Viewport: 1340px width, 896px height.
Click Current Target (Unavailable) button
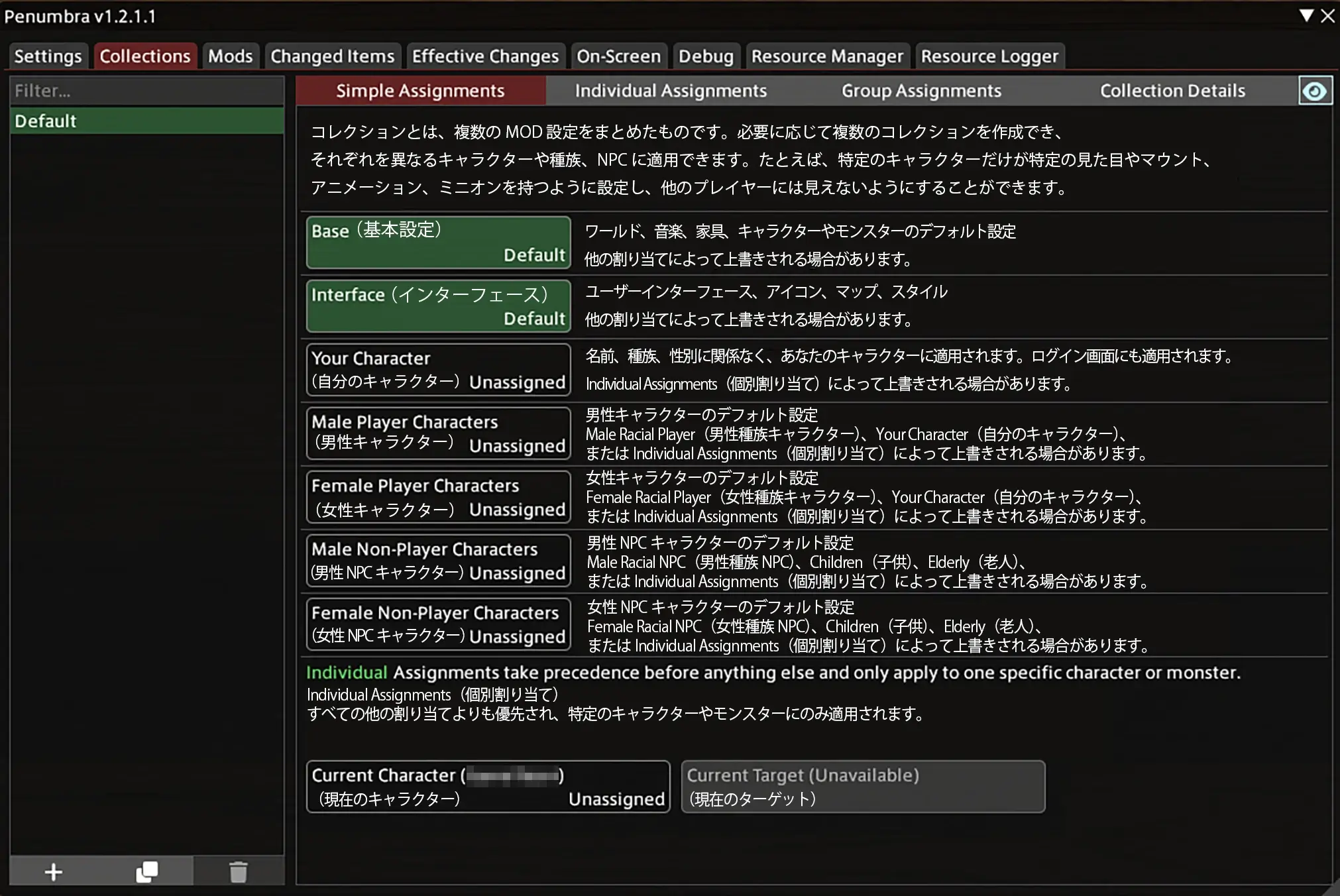click(x=863, y=787)
